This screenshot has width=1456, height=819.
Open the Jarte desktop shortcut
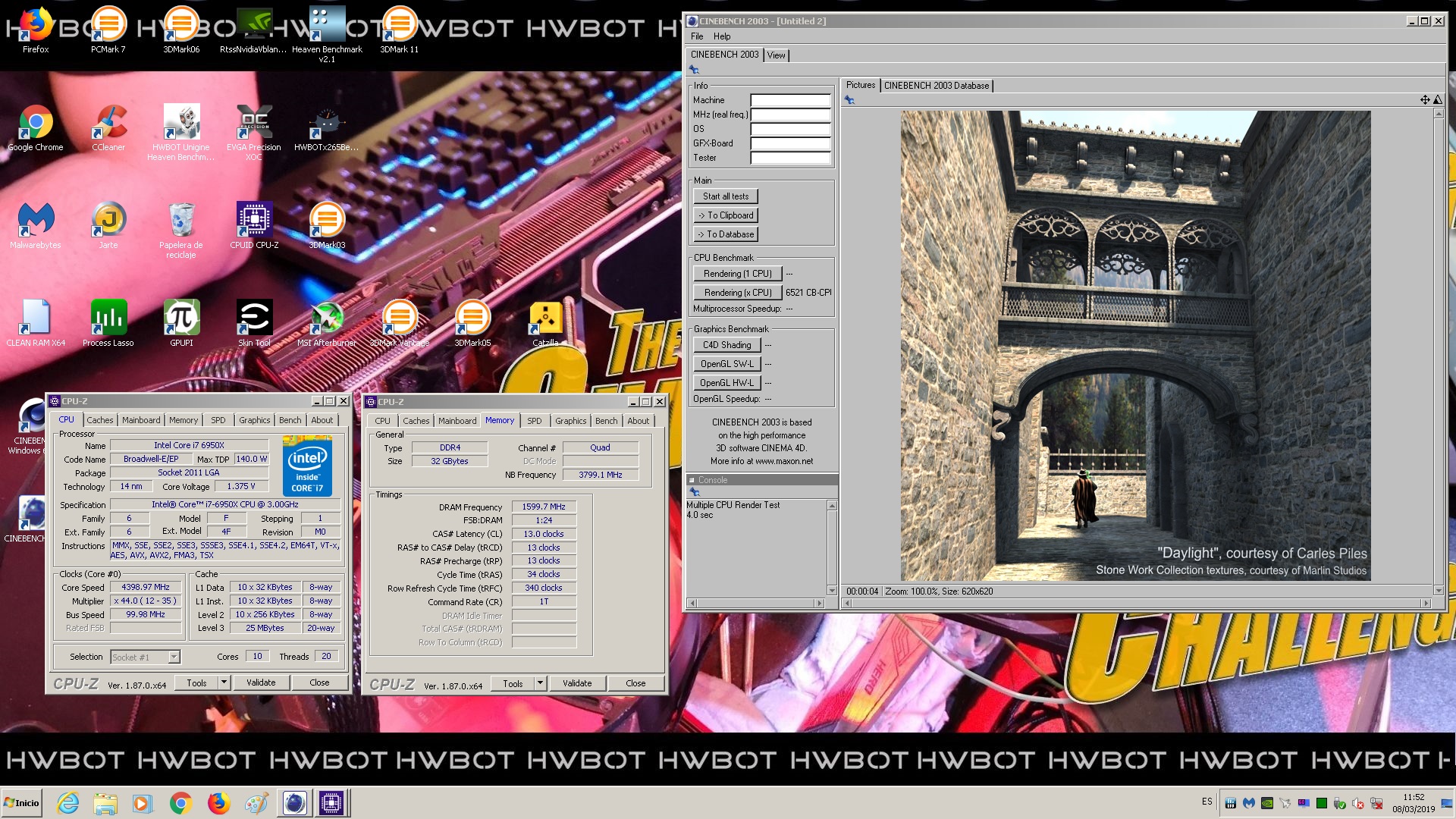(x=108, y=226)
